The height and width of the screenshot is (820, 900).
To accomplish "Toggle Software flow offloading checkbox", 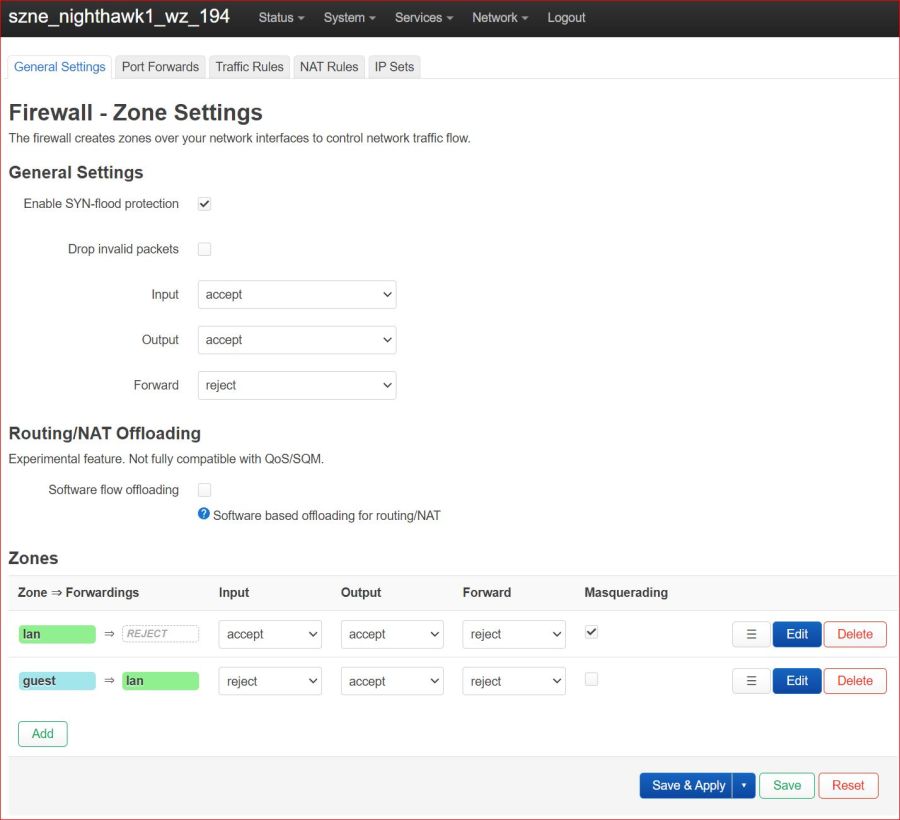I will click(204, 490).
